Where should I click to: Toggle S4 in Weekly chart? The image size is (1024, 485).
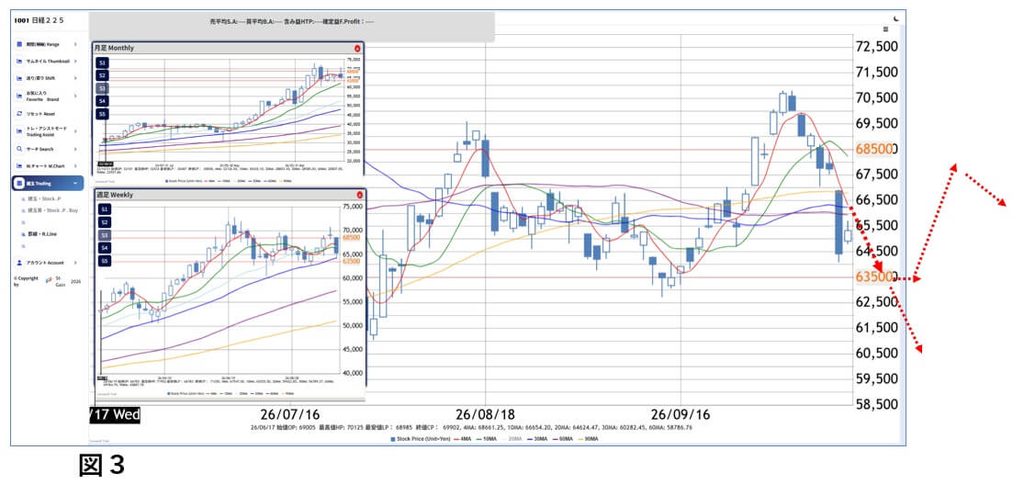coord(104,248)
